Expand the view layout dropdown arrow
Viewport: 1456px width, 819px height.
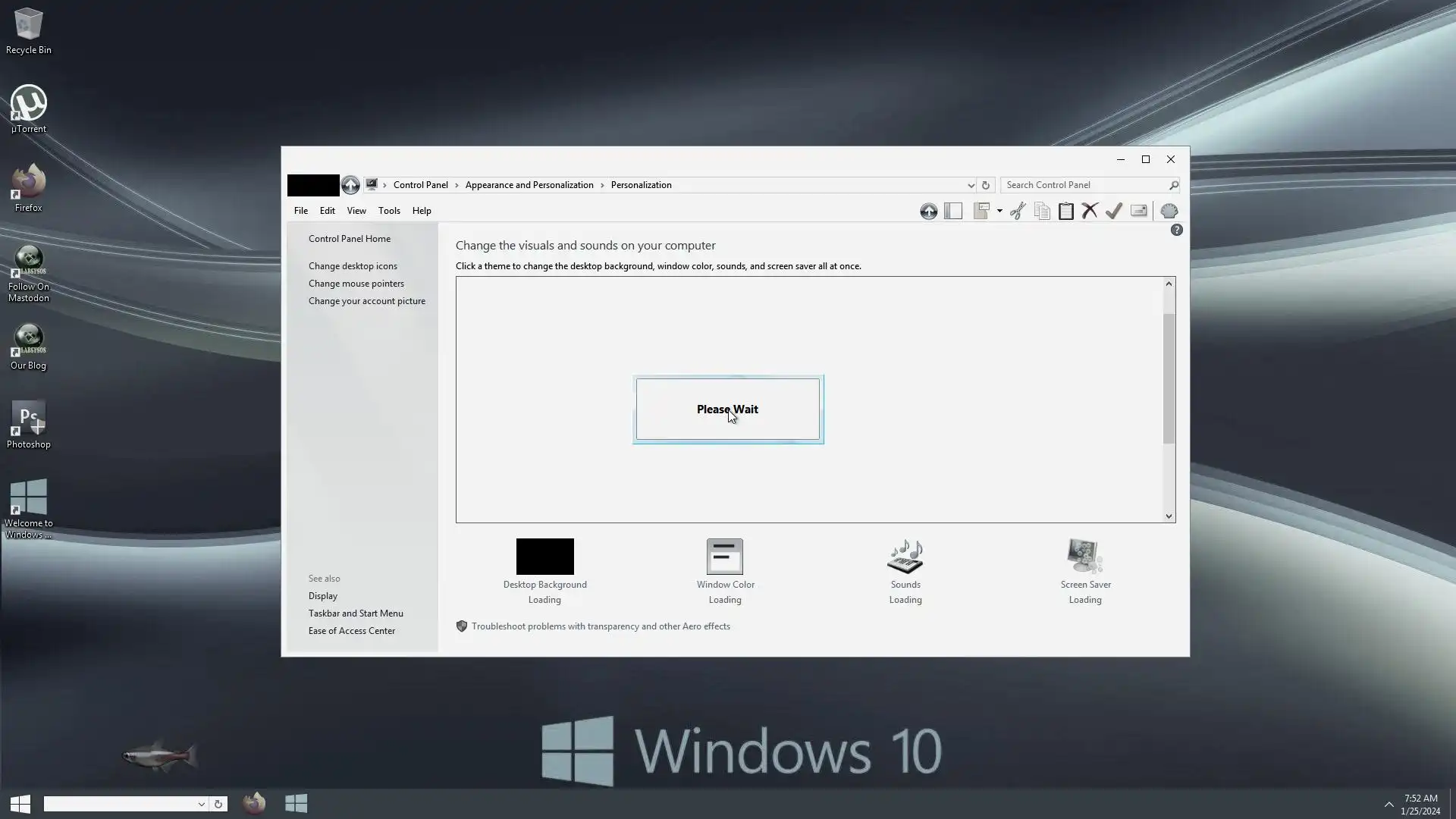(999, 211)
